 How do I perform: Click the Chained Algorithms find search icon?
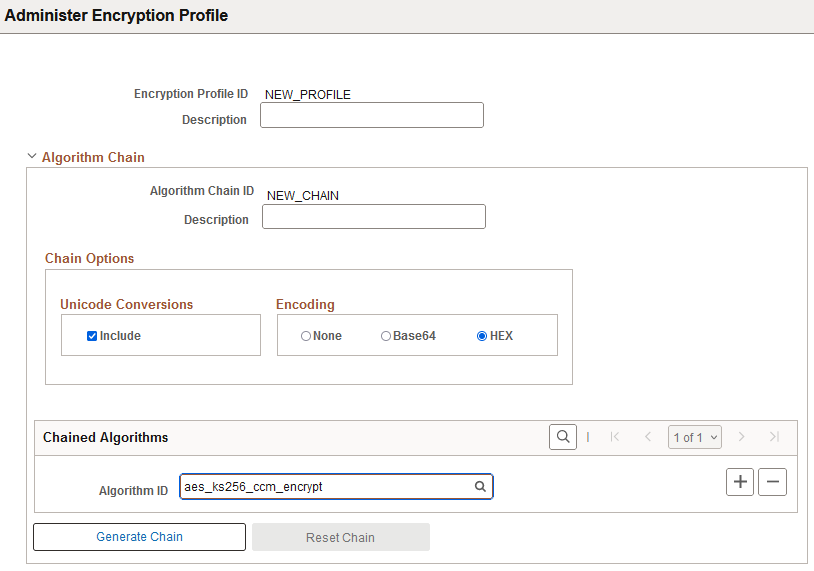coord(563,437)
